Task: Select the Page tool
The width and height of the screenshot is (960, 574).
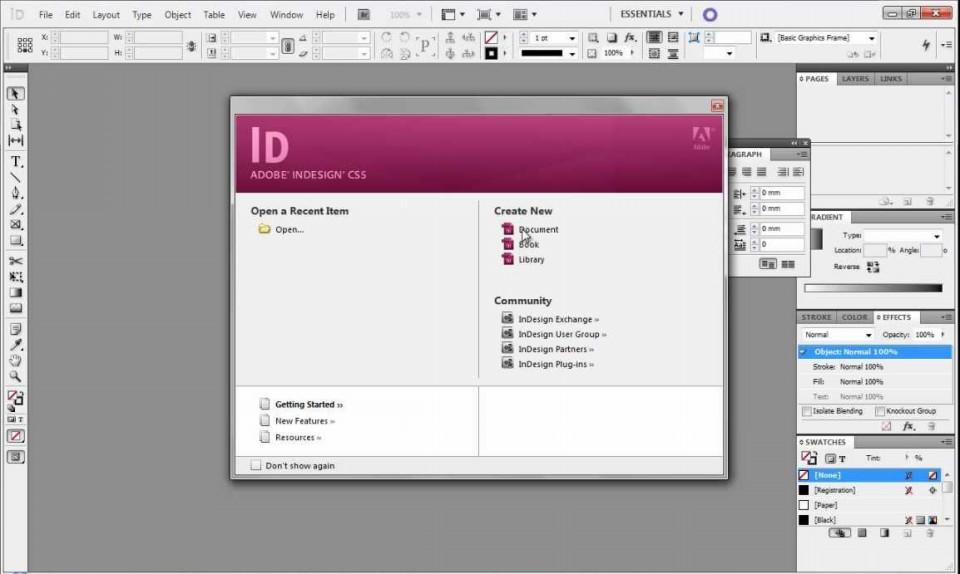Action: (x=15, y=125)
